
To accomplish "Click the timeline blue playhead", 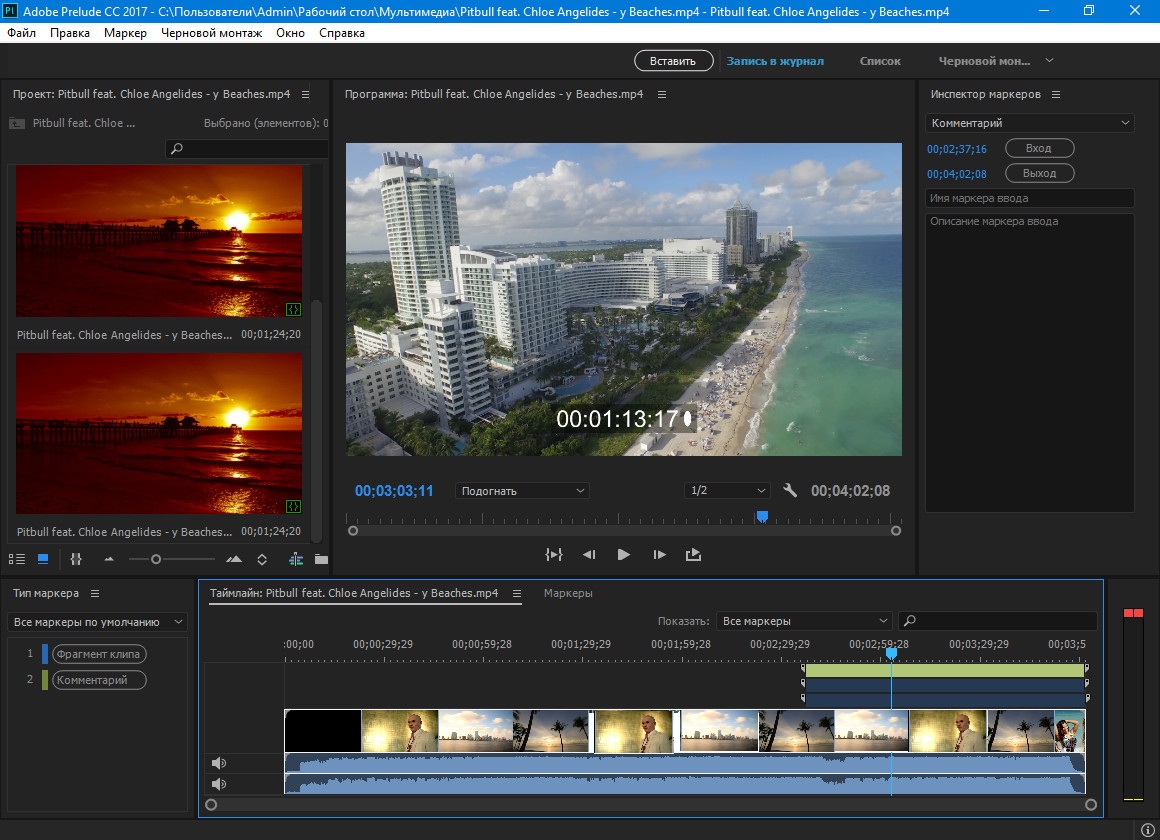I will coord(891,653).
